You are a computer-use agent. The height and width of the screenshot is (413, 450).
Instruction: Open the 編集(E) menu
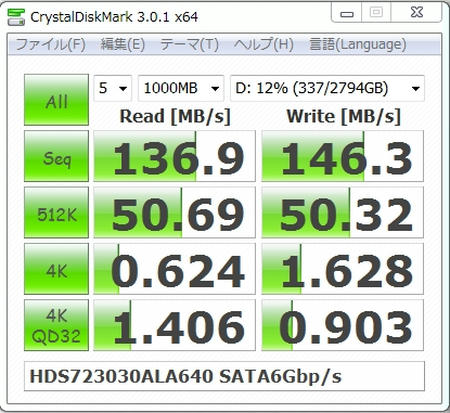123,44
